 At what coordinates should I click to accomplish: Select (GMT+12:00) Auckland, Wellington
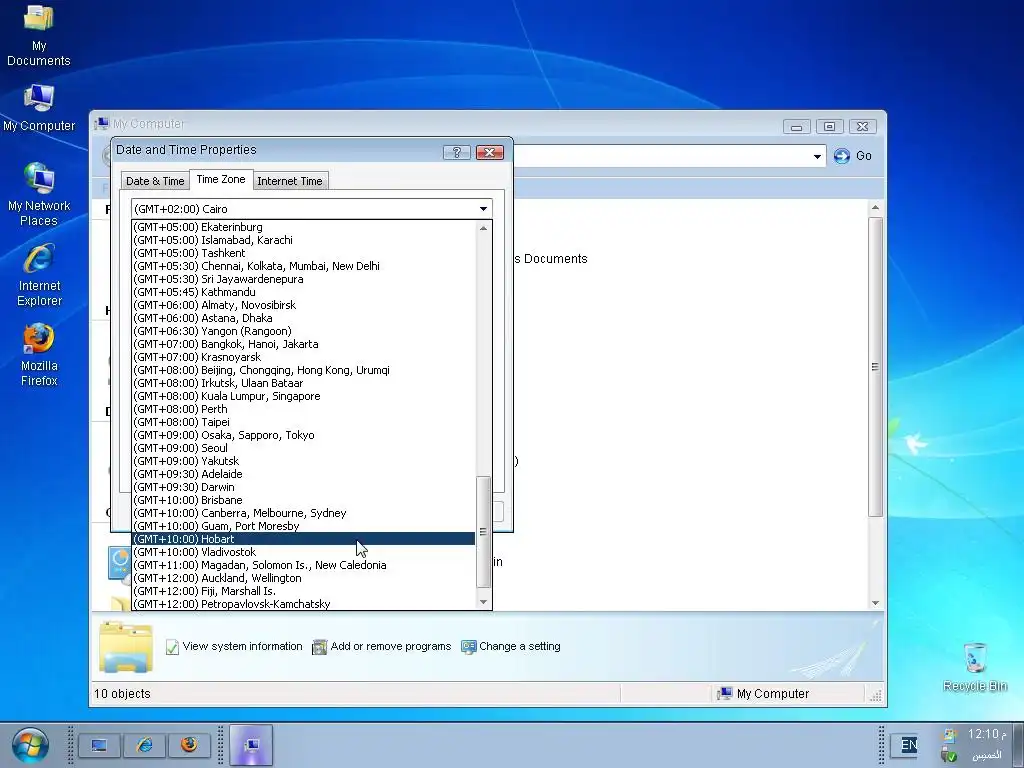[304, 579]
